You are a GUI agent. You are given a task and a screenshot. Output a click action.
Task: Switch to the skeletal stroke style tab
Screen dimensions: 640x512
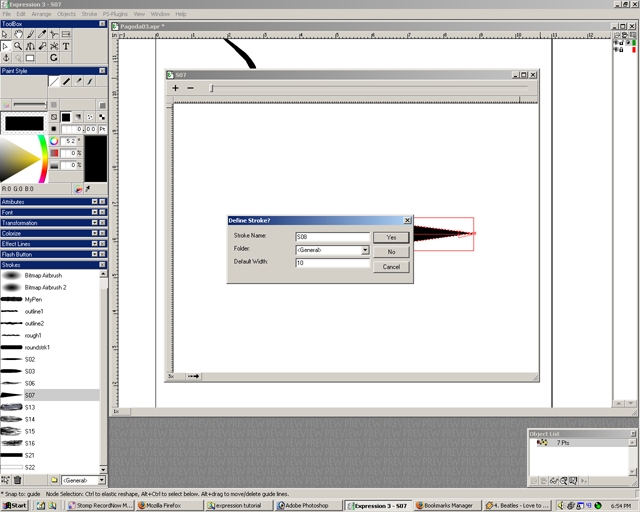(90, 82)
